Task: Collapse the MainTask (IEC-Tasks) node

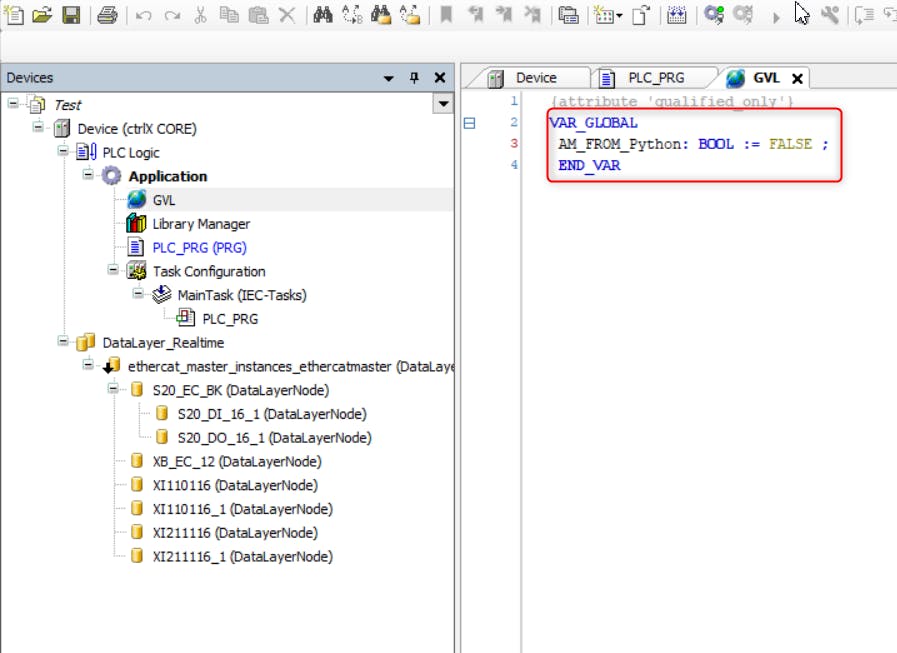Action: [x=138, y=294]
